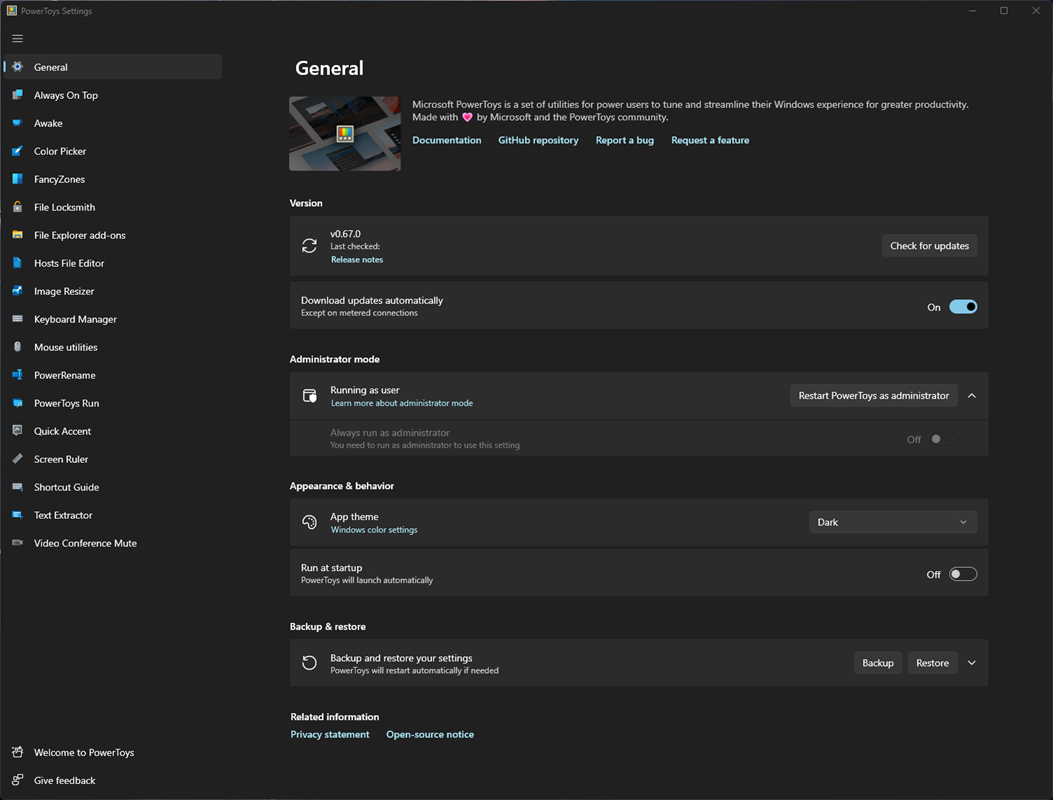1053x800 pixels.
Task: Click the Color Picker sidebar label
Action: tap(60, 151)
